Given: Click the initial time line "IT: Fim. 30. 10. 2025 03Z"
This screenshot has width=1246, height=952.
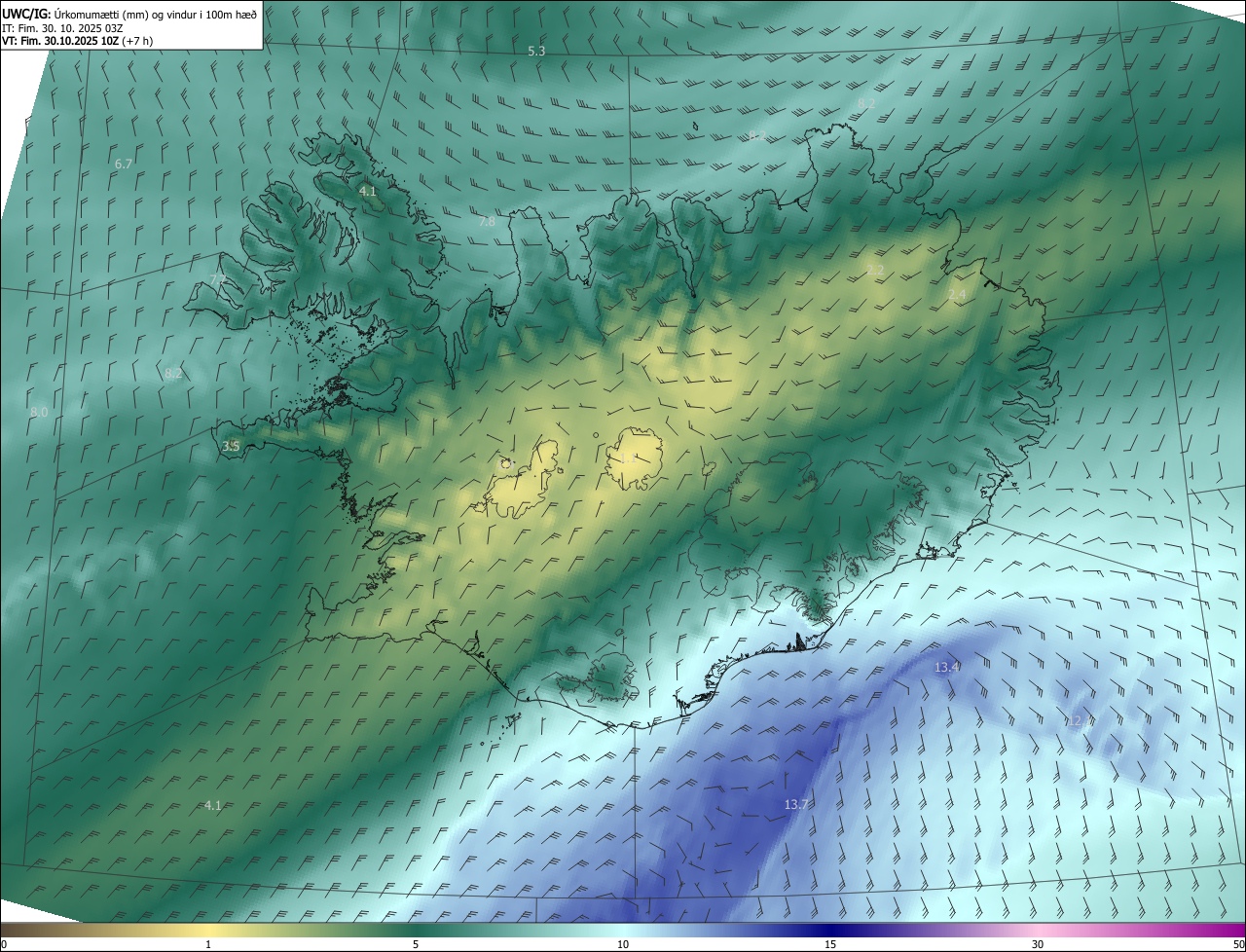Looking at the screenshot, I should [63, 28].
